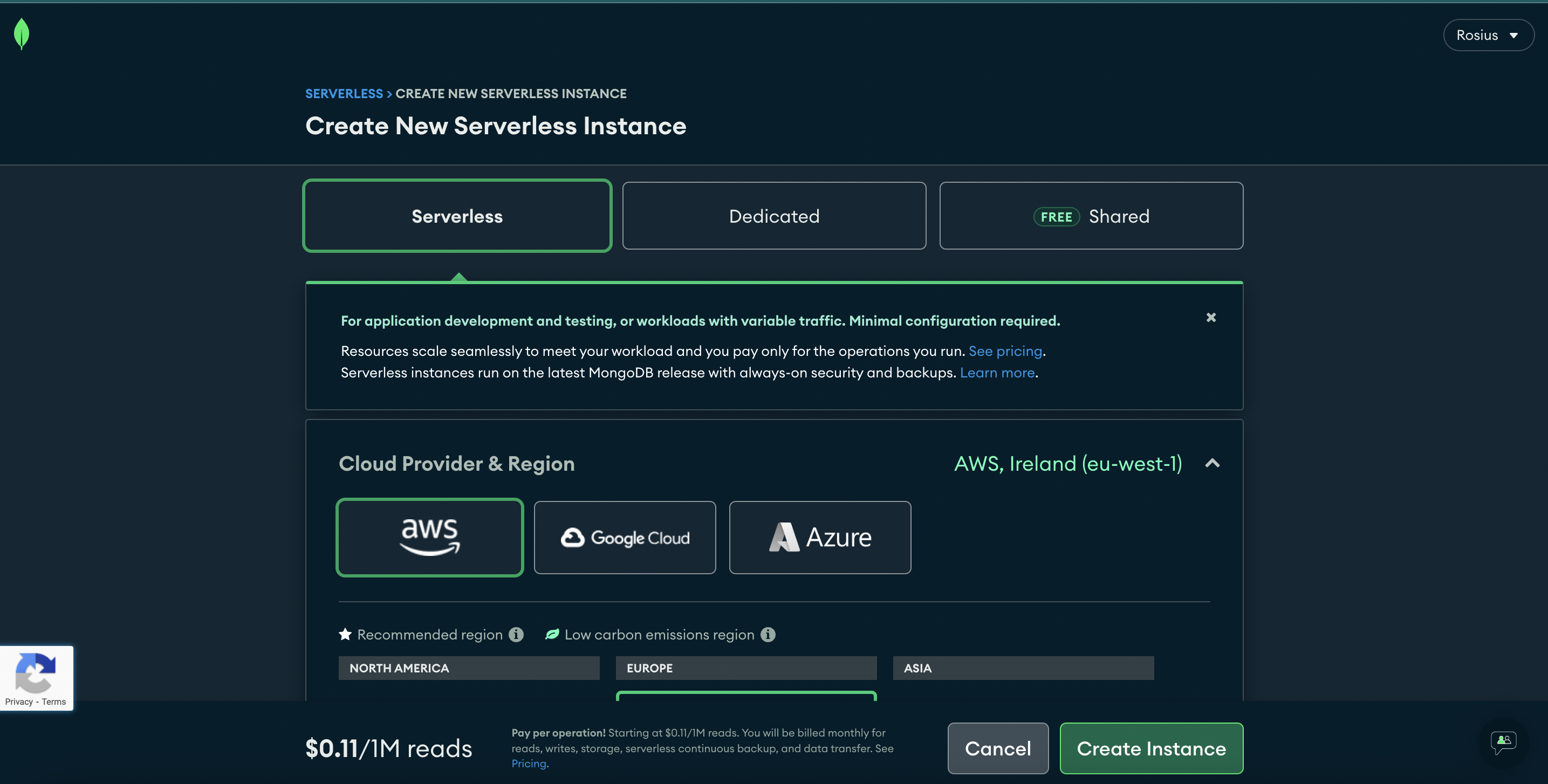Open the Rosius account dropdown
Screen dimensions: 1548x784
click(x=1488, y=36)
